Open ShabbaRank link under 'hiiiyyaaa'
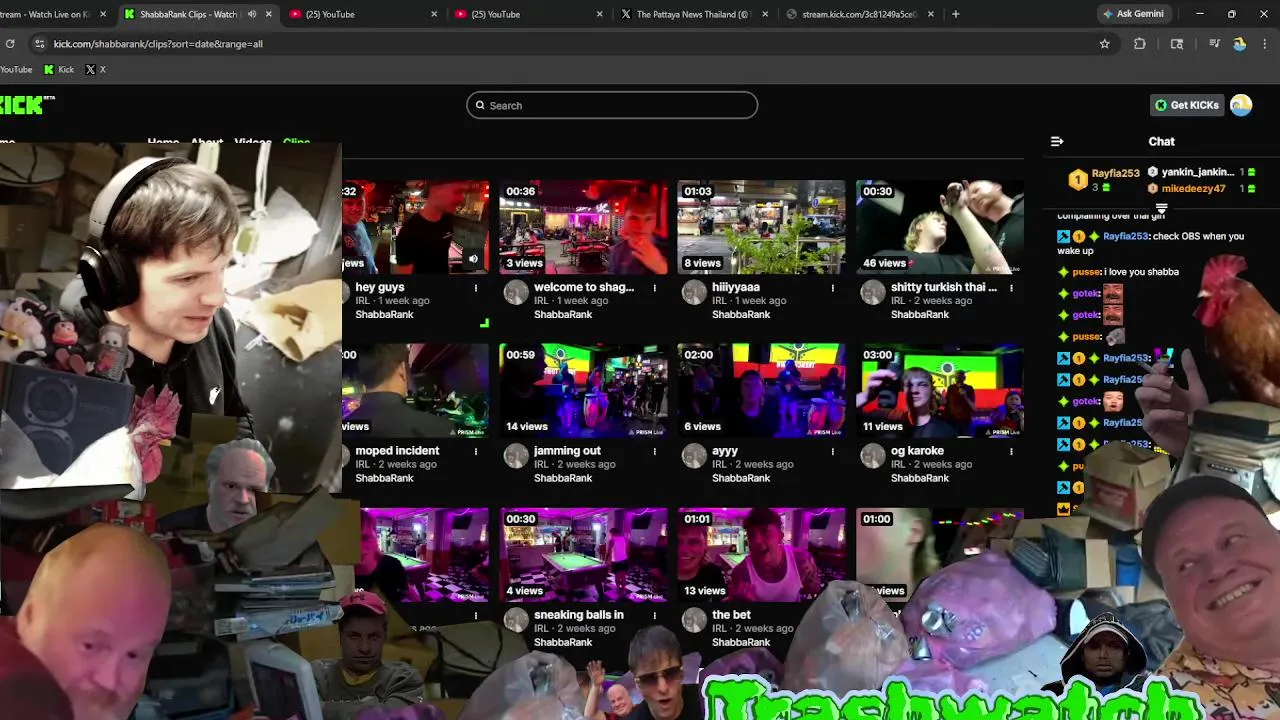 [741, 314]
